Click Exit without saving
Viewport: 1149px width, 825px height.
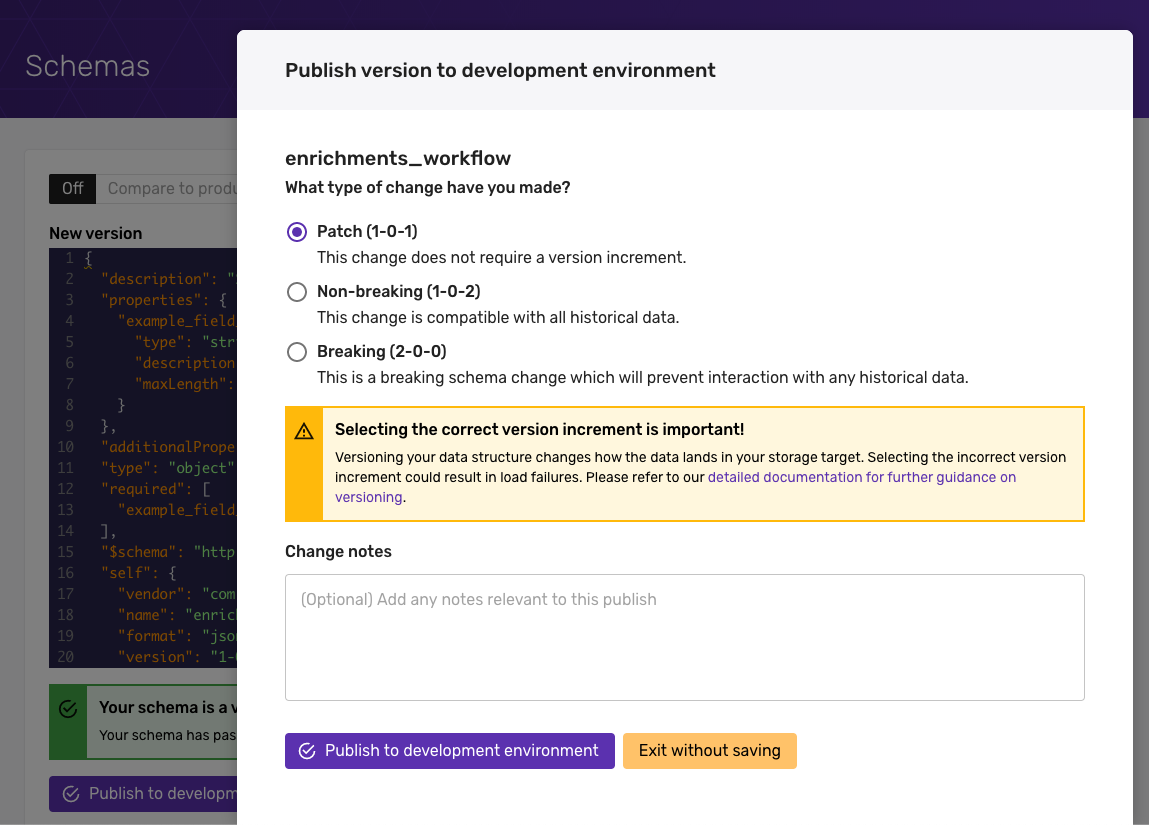pos(709,751)
